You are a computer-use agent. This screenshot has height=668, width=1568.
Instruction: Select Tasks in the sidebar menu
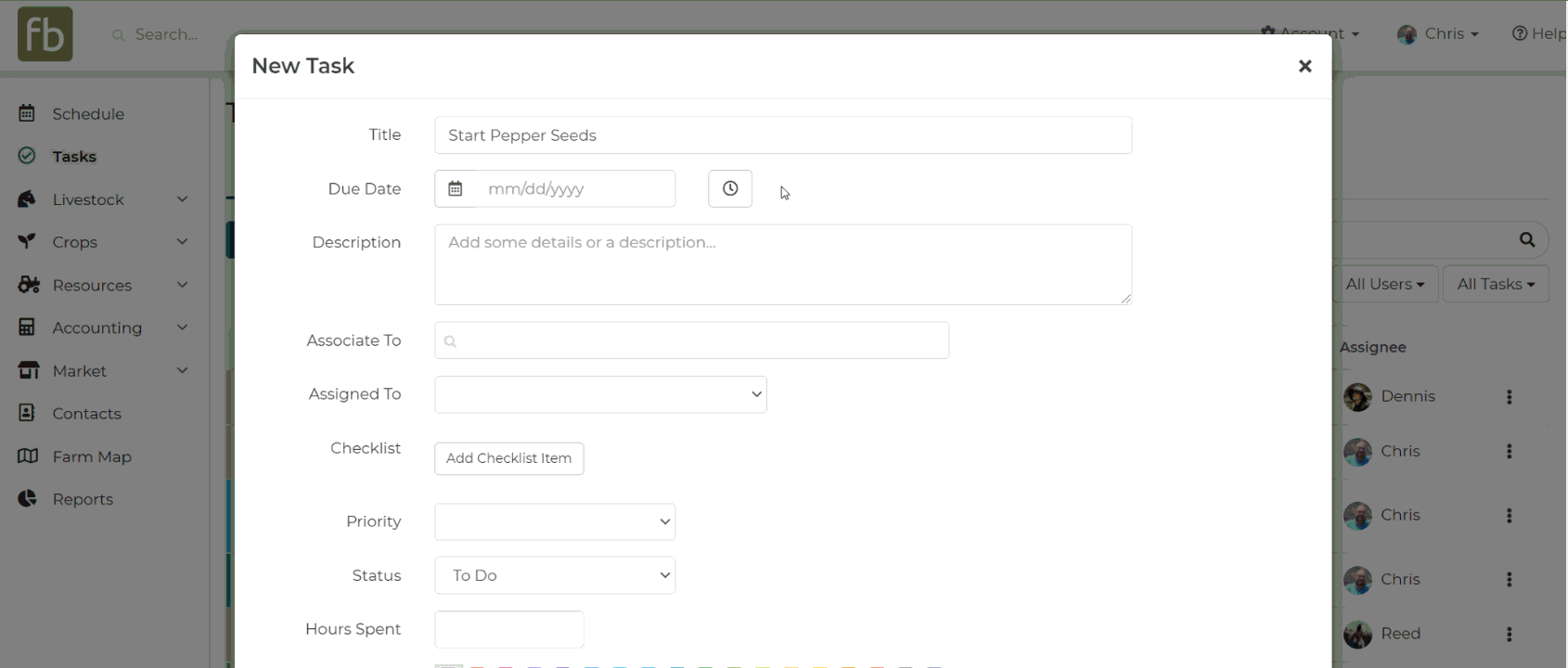point(74,157)
